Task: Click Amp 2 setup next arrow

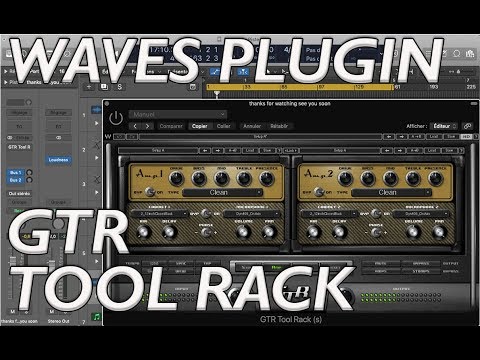Action: [399, 151]
